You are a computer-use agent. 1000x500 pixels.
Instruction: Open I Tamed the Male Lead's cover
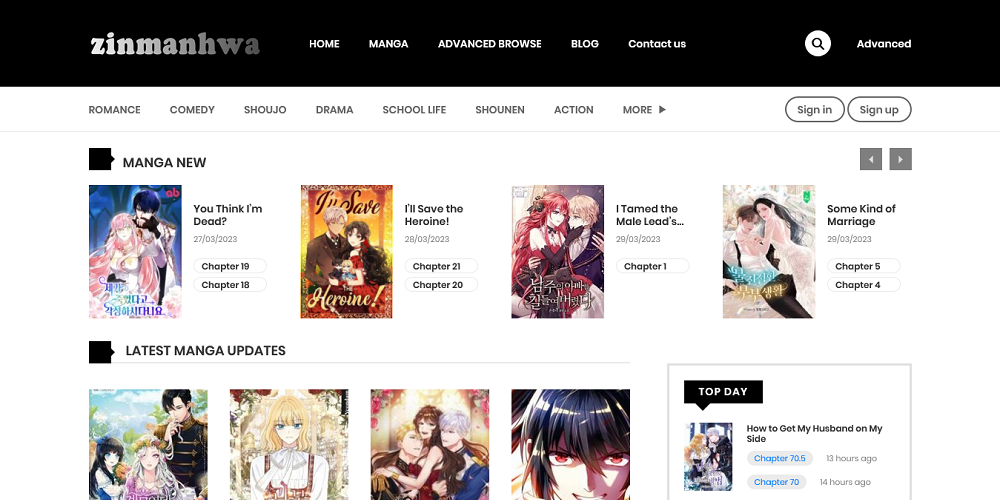click(557, 251)
